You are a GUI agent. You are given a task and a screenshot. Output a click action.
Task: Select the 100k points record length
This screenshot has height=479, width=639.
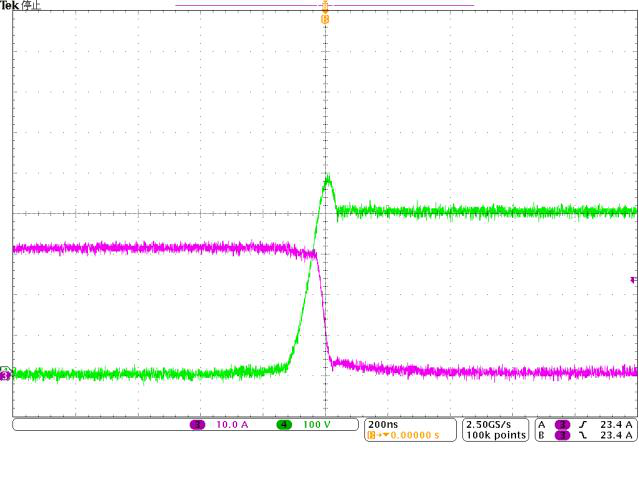coord(497,435)
